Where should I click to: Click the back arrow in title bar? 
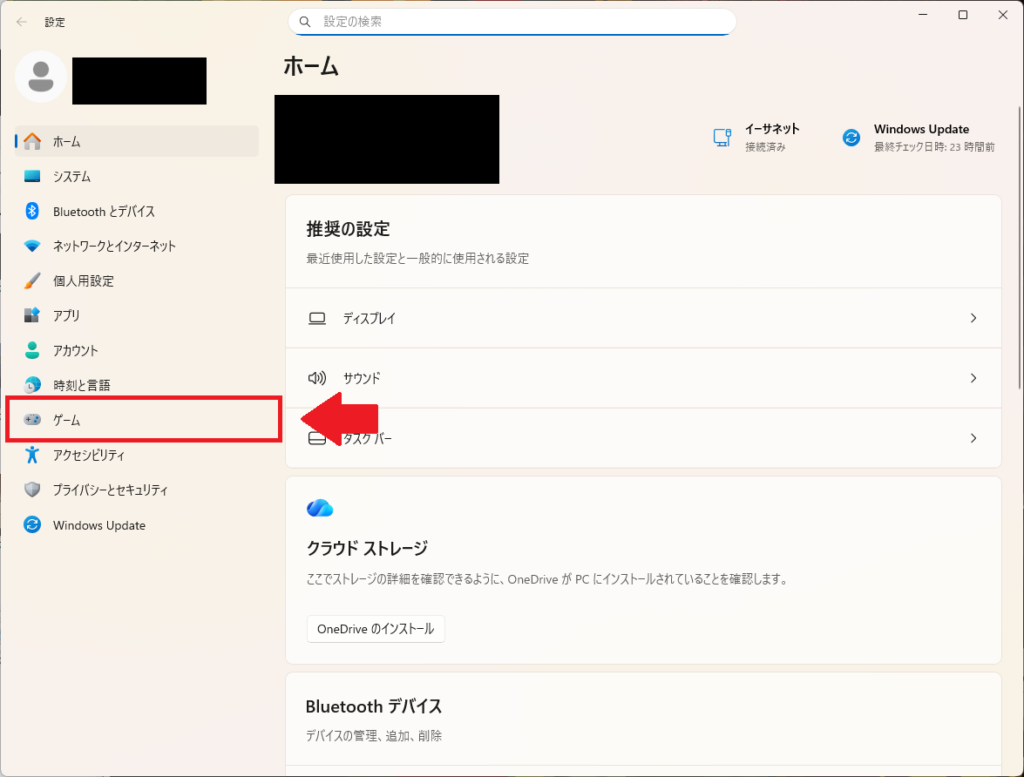tap(22, 21)
